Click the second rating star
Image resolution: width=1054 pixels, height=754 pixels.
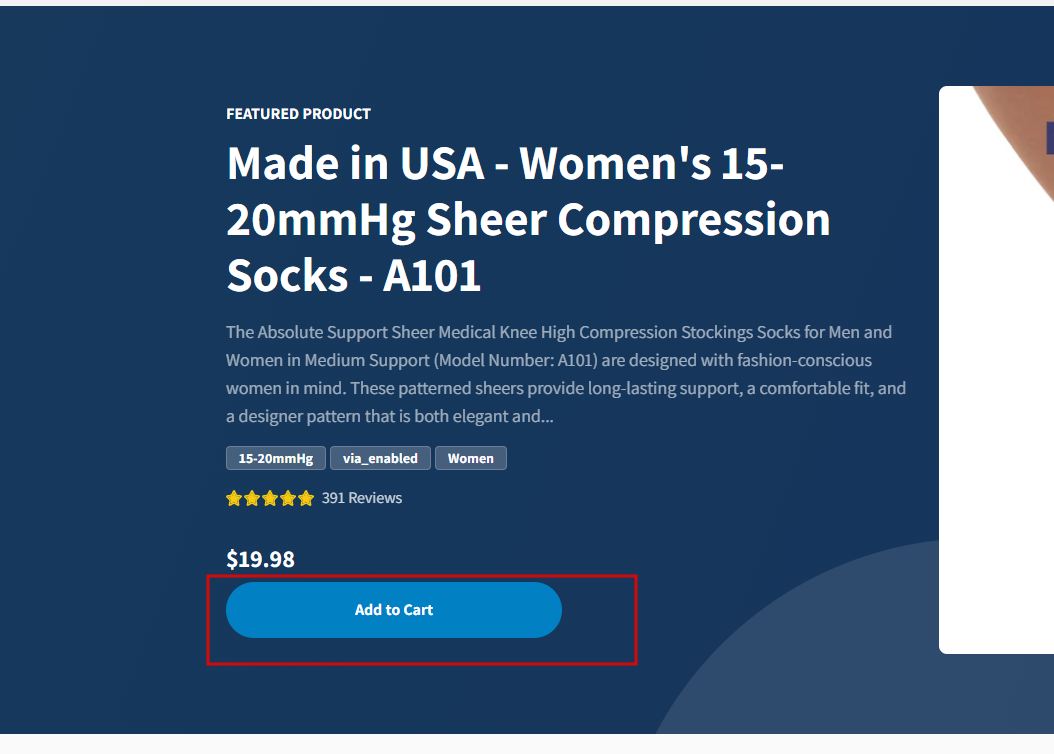click(x=252, y=498)
